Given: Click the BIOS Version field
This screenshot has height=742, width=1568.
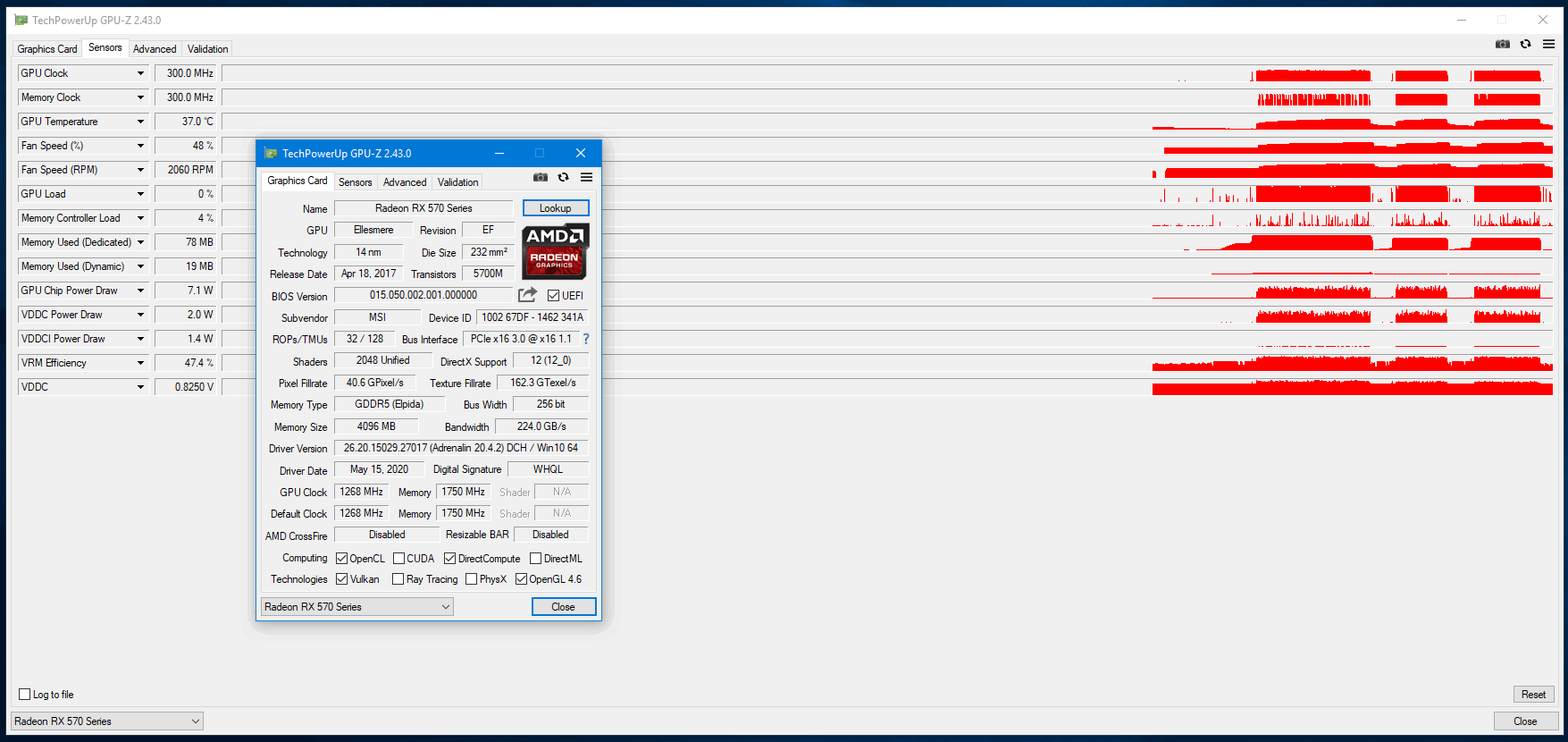Looking at the screenshot, I should pyautogui.click(x=423, y=295).
